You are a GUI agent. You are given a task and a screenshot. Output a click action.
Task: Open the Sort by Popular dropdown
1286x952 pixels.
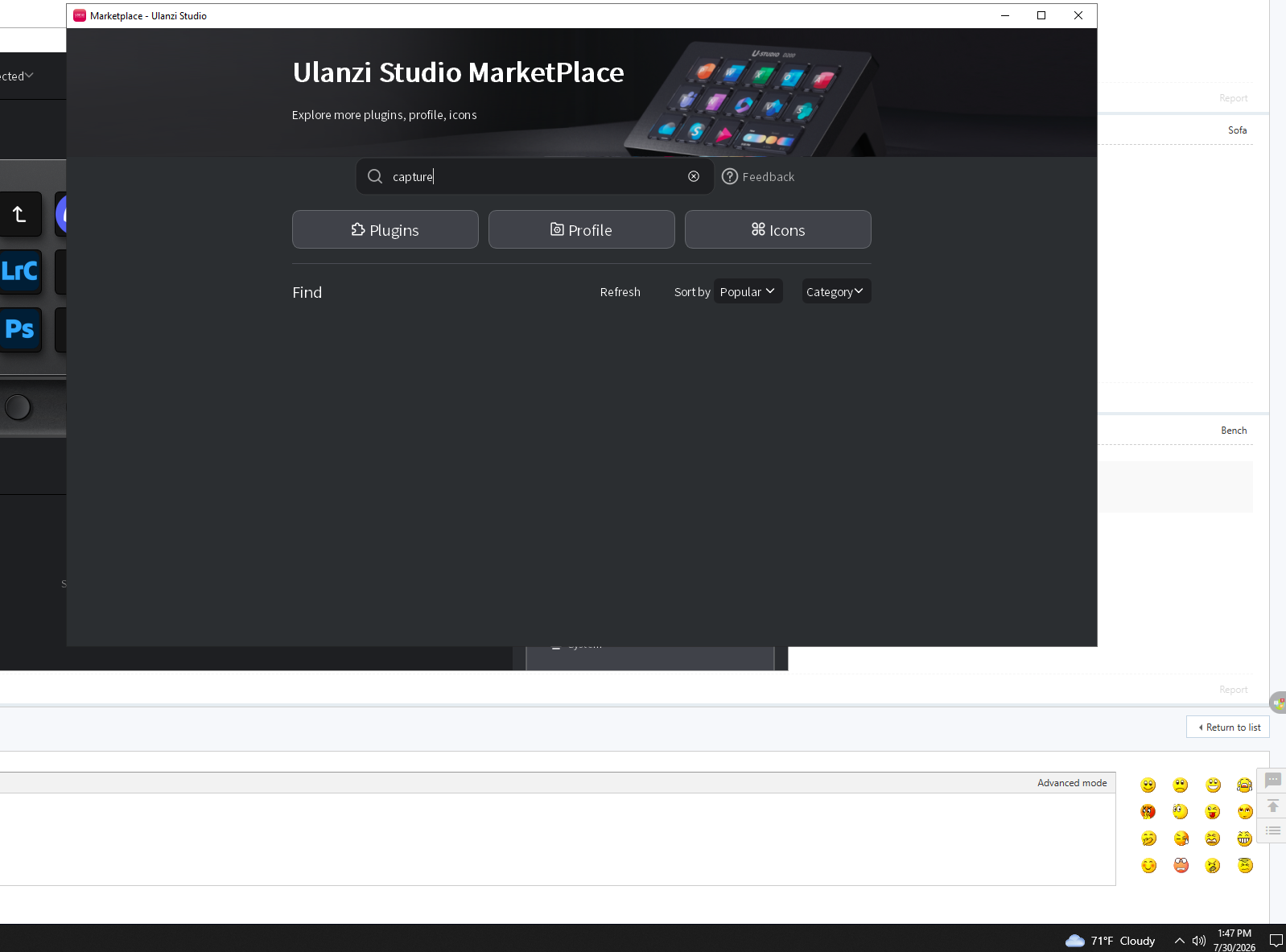[748, 291]
